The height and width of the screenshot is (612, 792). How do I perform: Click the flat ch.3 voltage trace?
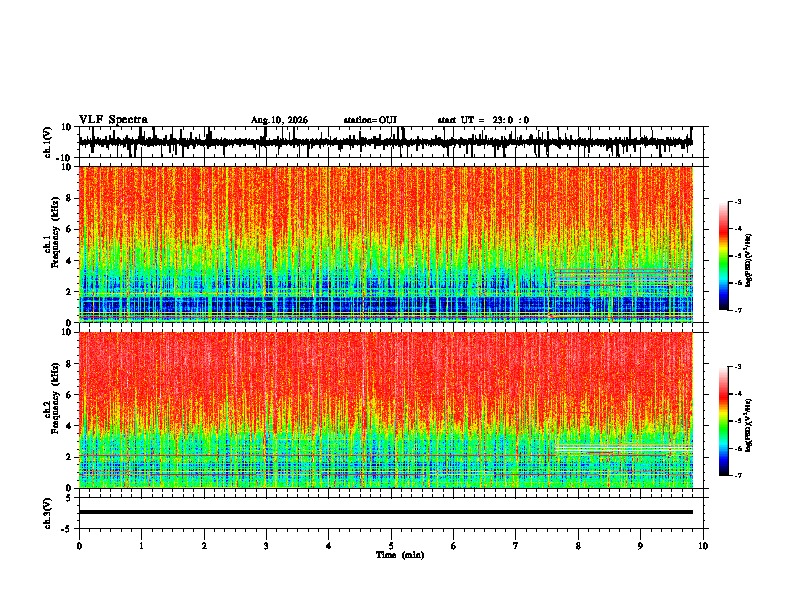[386, 512]
